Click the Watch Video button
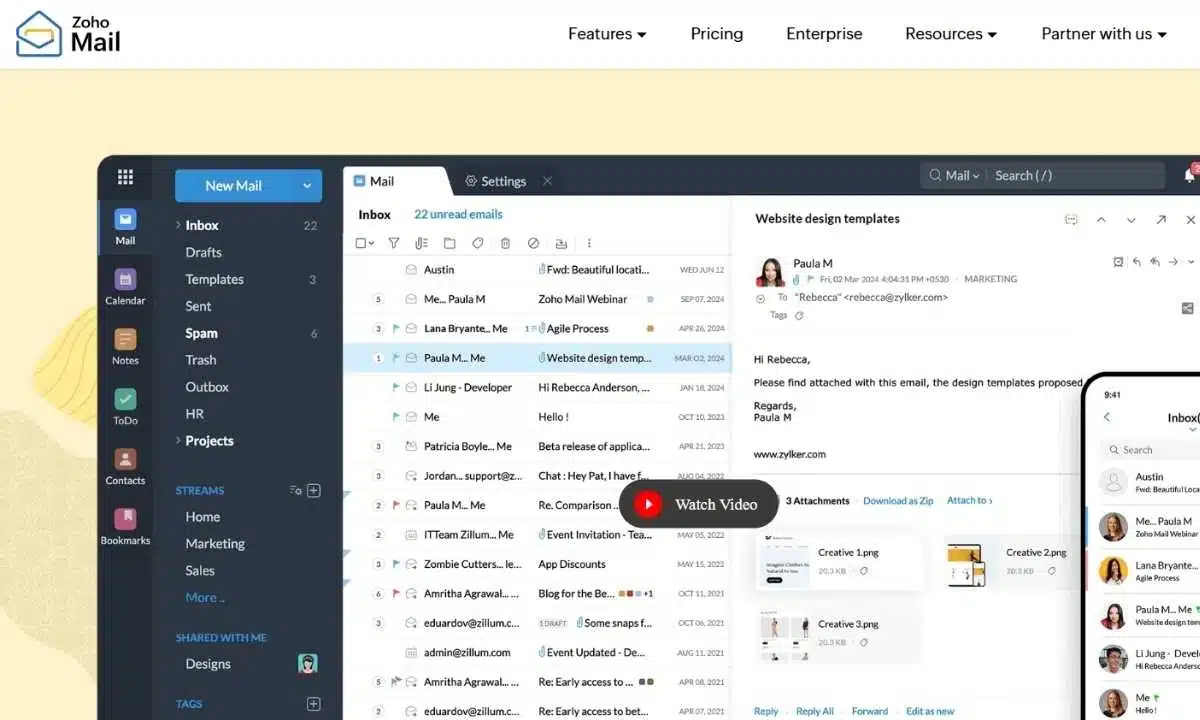 tap(699, 504)
